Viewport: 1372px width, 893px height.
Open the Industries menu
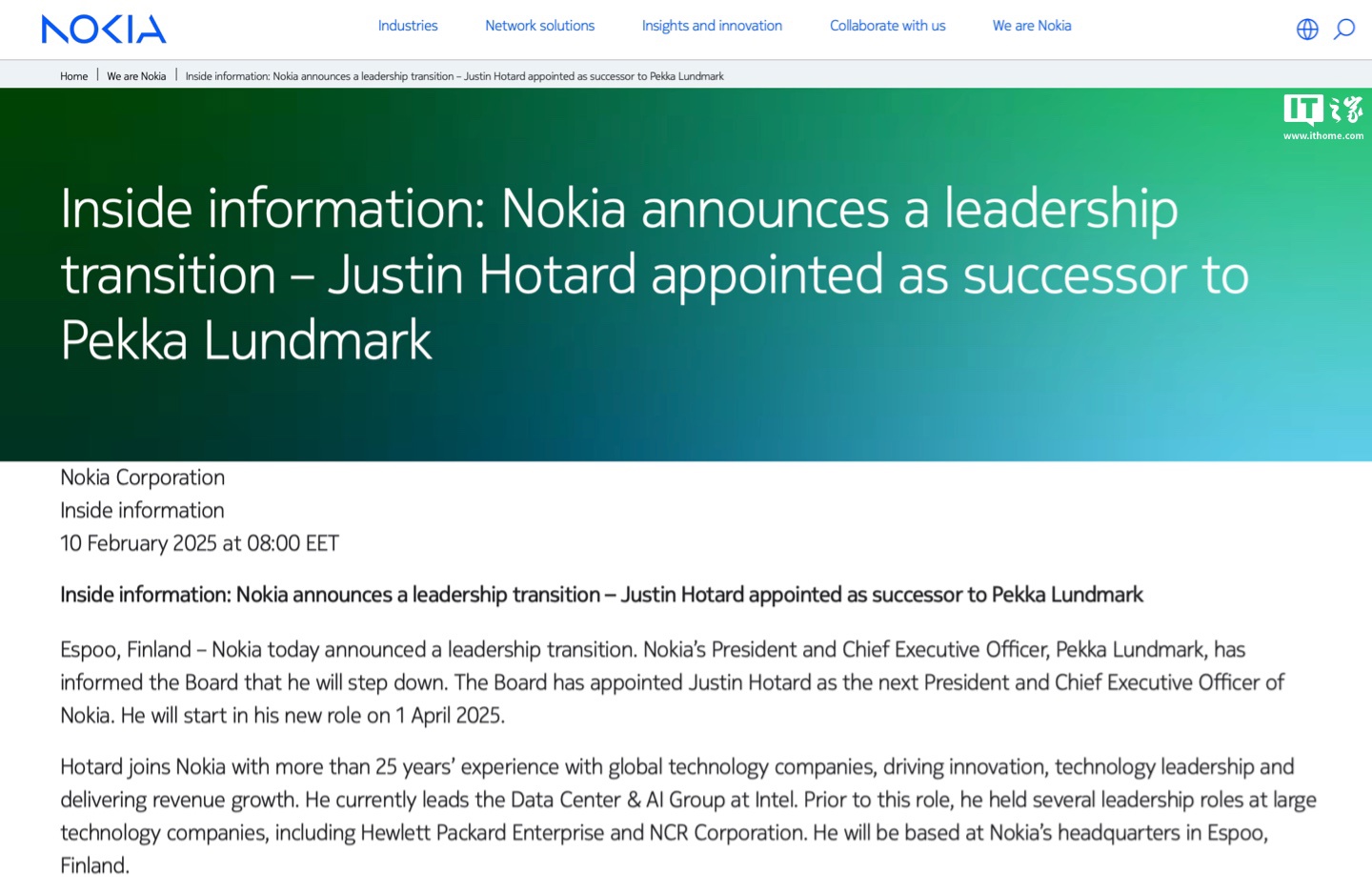408,26
